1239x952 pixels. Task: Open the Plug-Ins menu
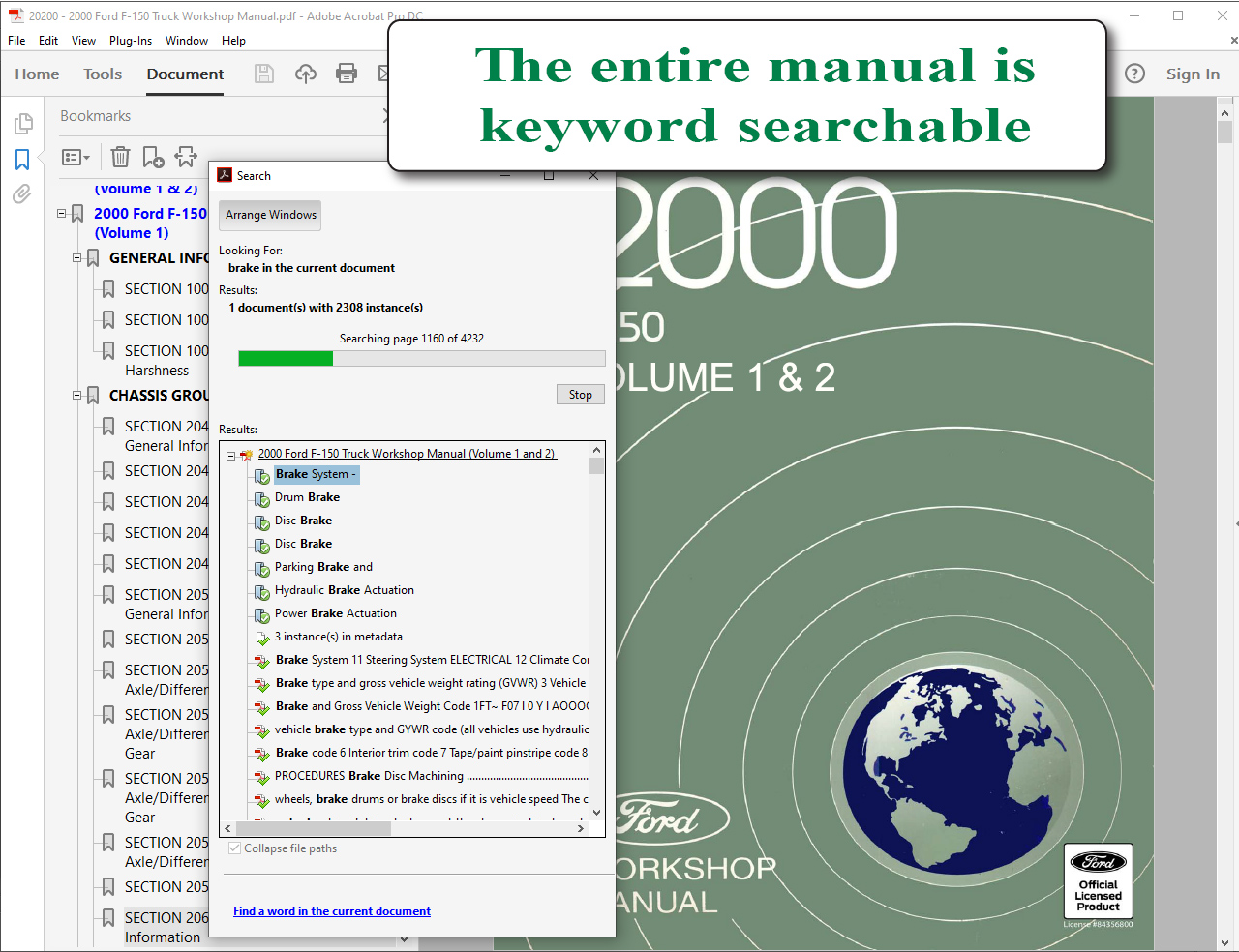[131, 41]
